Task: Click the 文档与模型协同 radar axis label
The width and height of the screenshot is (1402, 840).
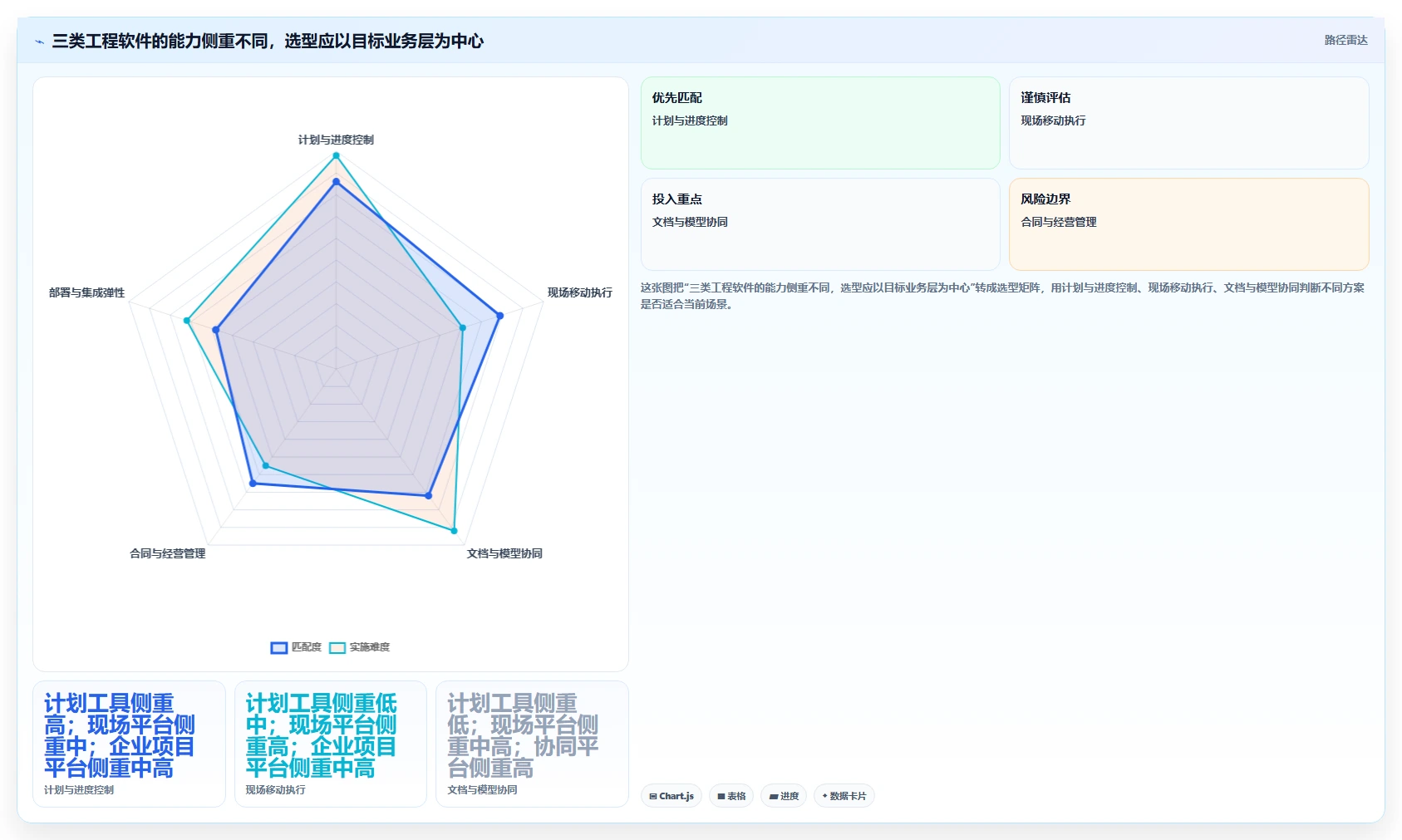Action: point(504,553)
